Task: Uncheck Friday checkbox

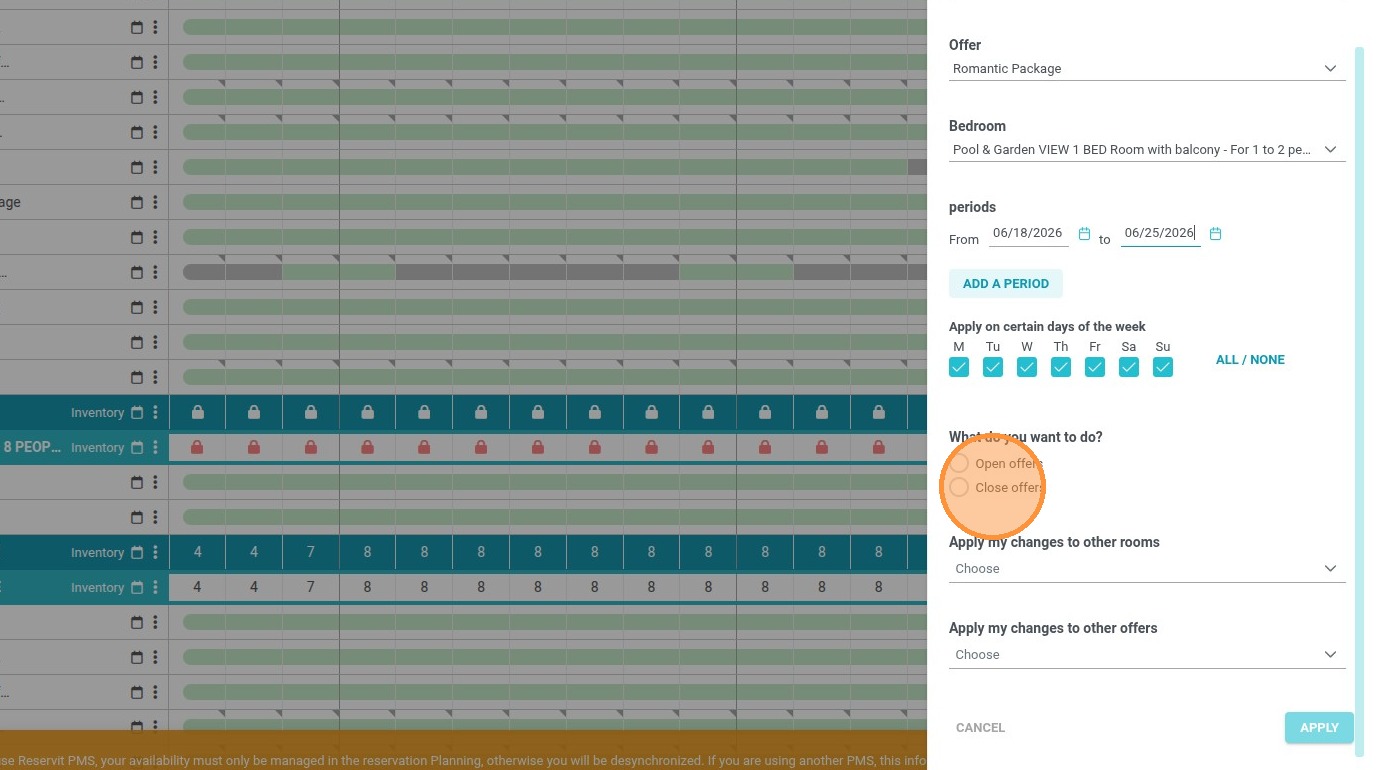Action: tap(1095, 367)
